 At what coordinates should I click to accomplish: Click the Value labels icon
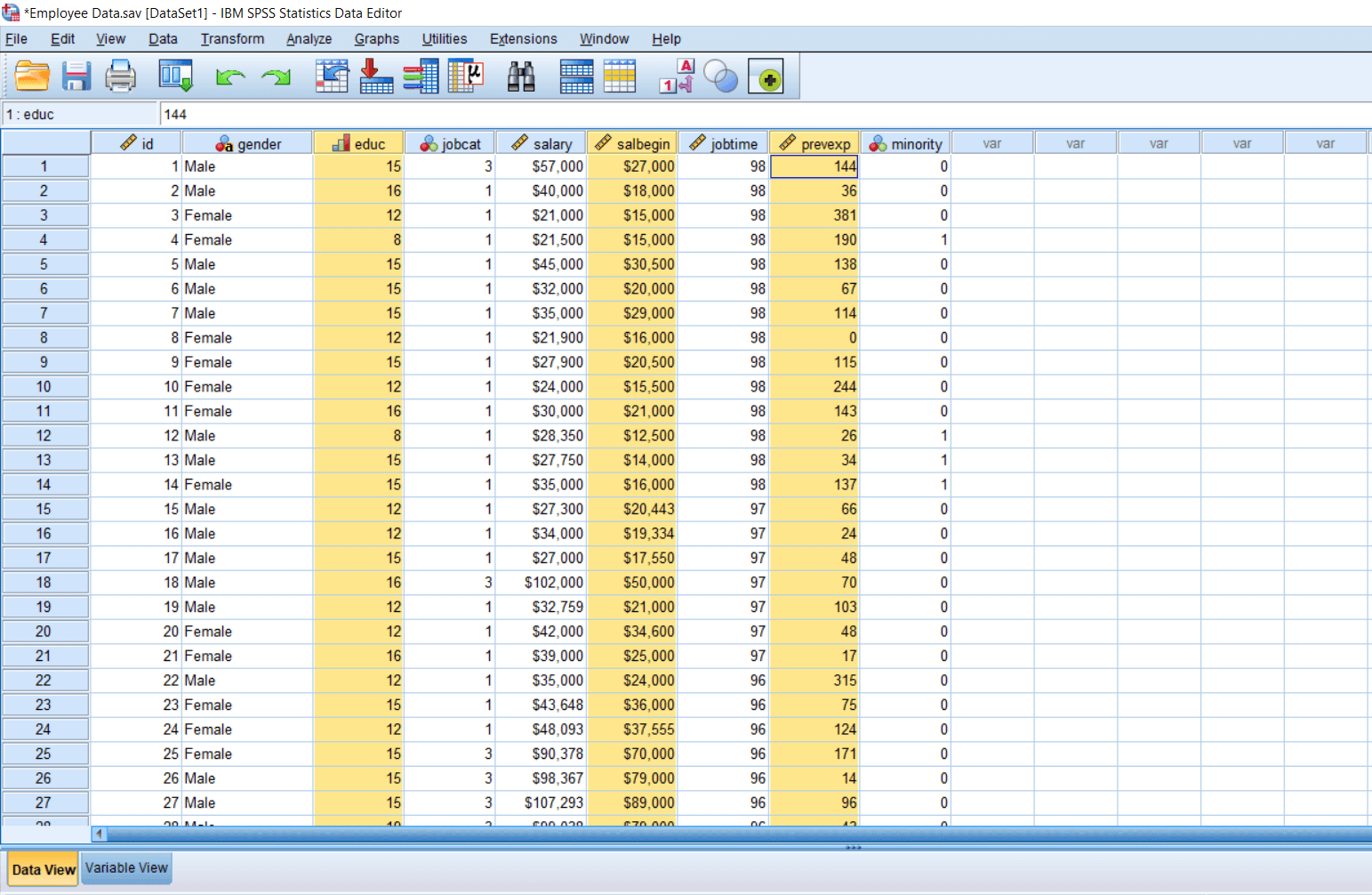[x=677, y=77]
